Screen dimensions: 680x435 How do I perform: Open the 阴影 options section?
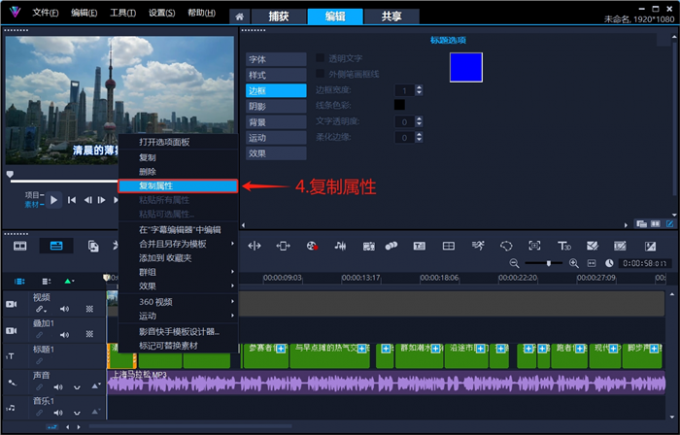(x=276, y=106)
